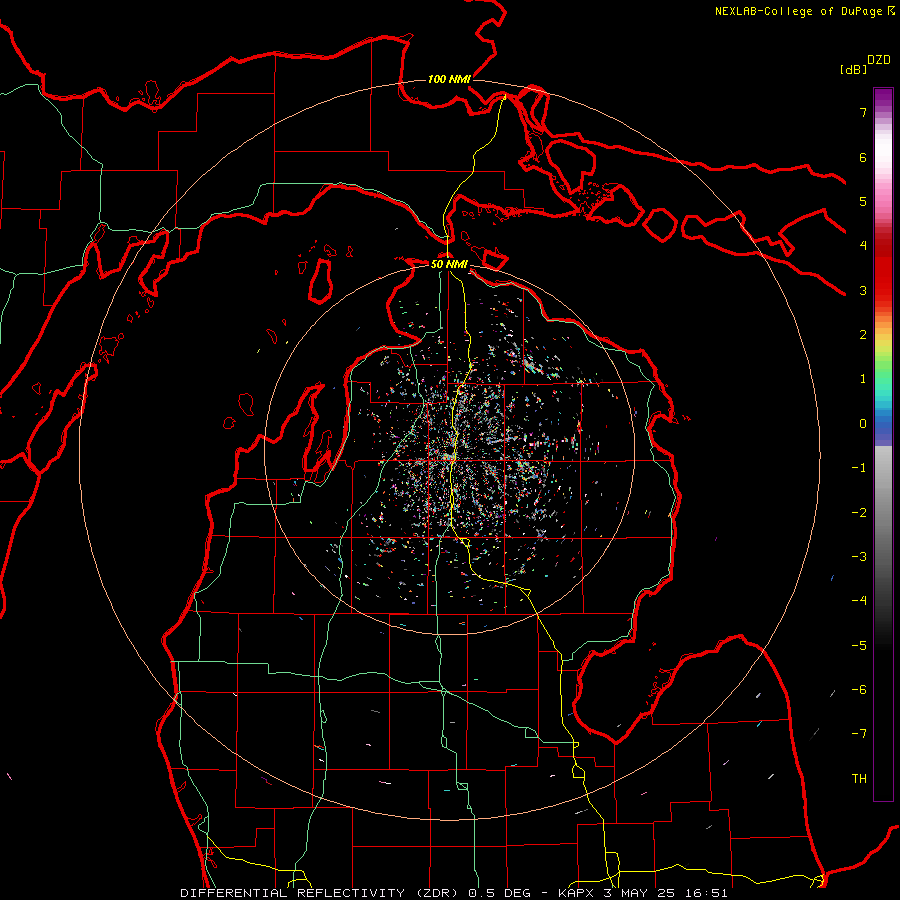Click the -7 dB value on the scale

click(x=859, y=734)
